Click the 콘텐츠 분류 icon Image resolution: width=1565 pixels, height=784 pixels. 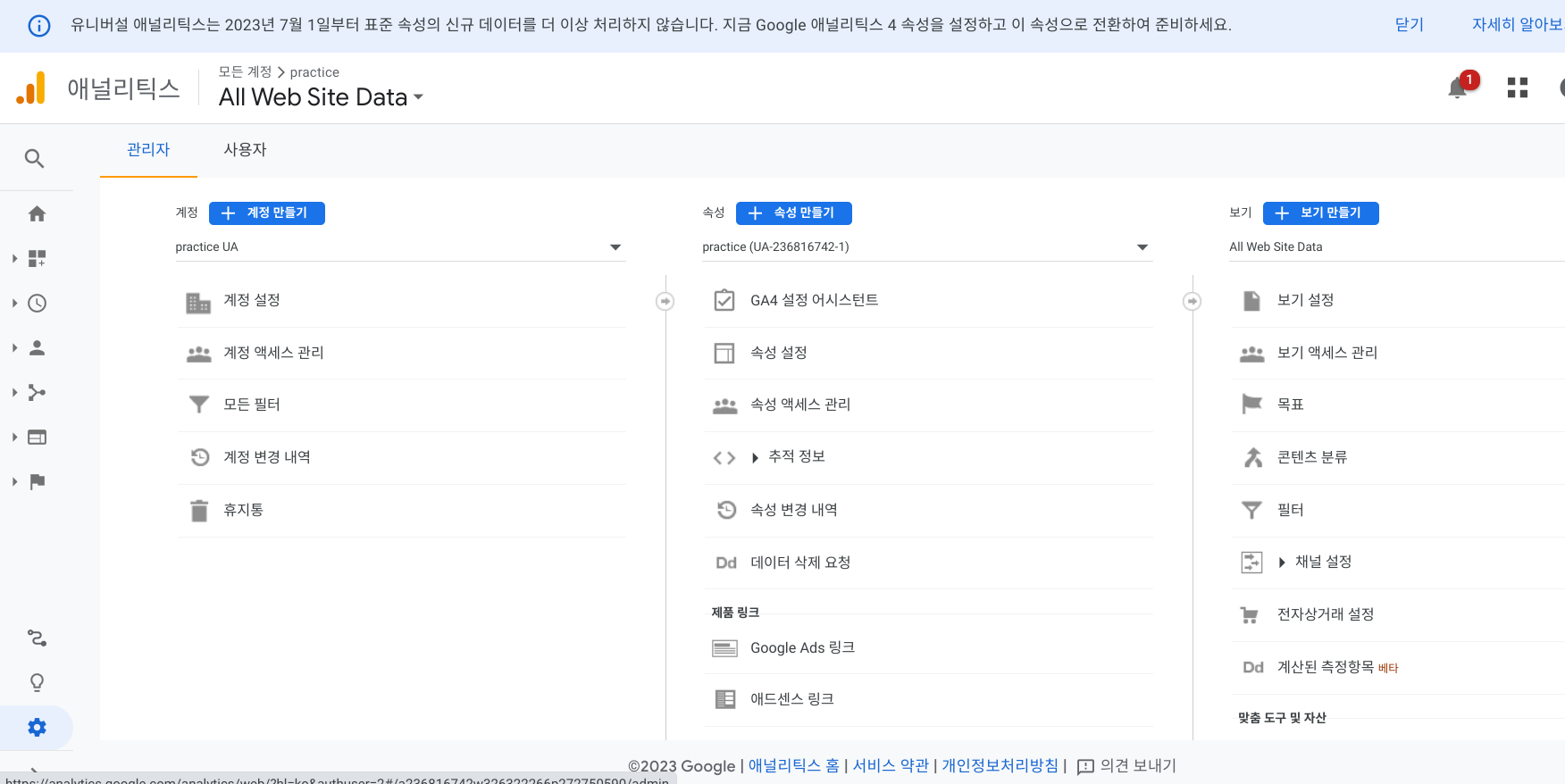pyautogui.click(x=1253, y=457)
